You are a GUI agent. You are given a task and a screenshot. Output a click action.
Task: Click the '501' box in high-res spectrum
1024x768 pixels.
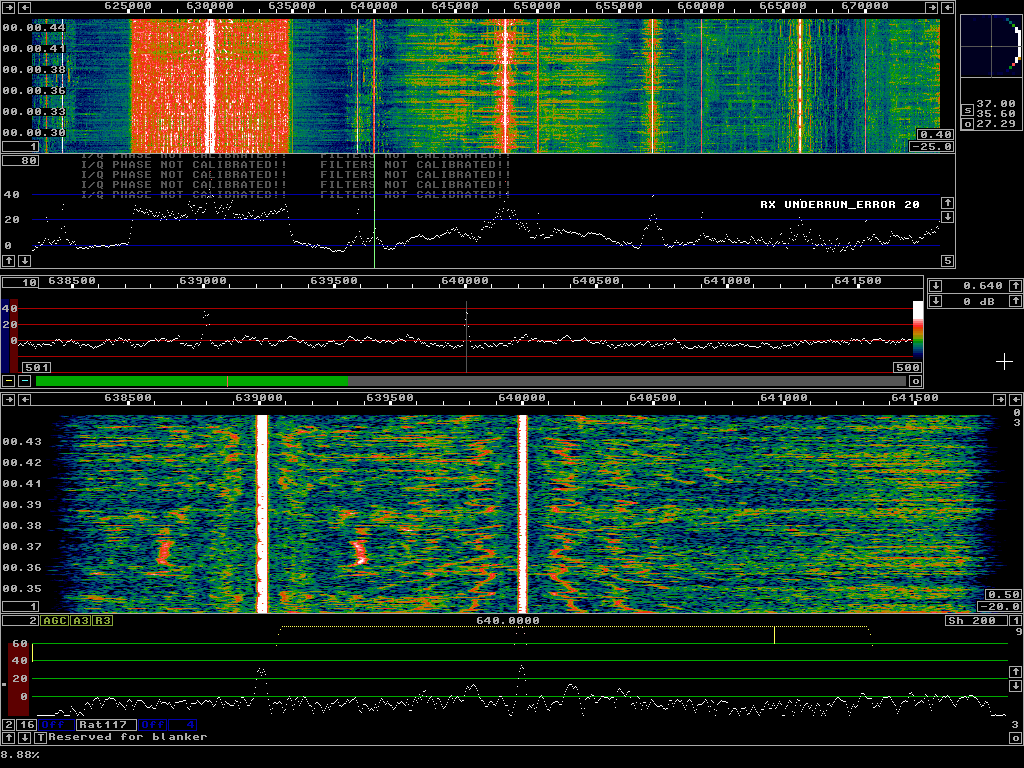click(37, 368)
